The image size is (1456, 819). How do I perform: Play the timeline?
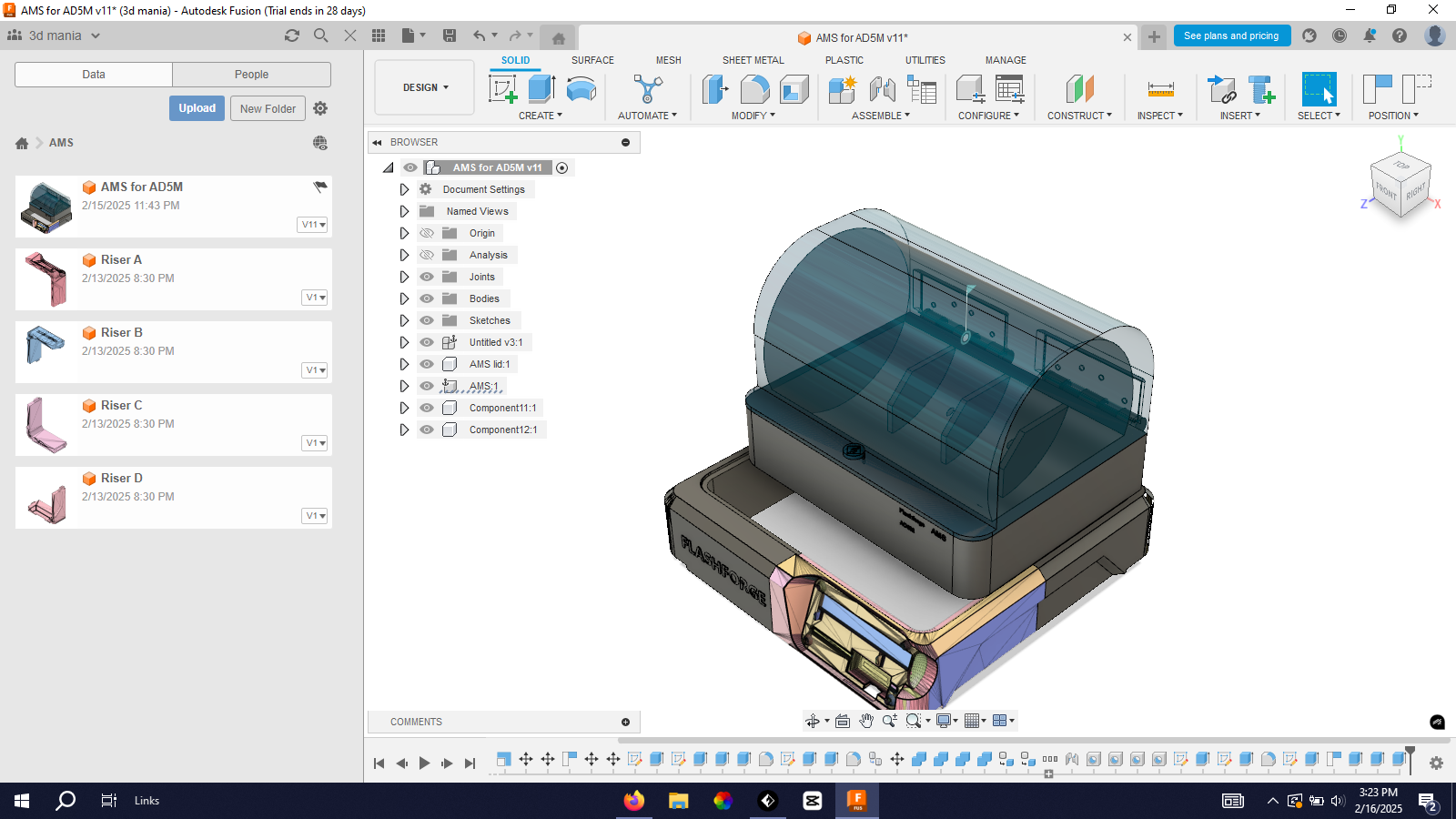[x=424, y=763]
